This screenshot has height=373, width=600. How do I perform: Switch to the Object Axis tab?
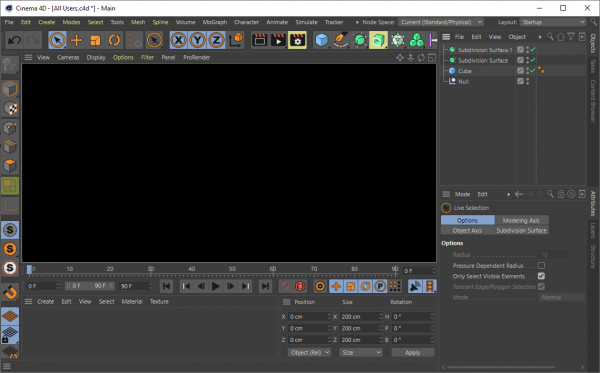click(468, 230)
